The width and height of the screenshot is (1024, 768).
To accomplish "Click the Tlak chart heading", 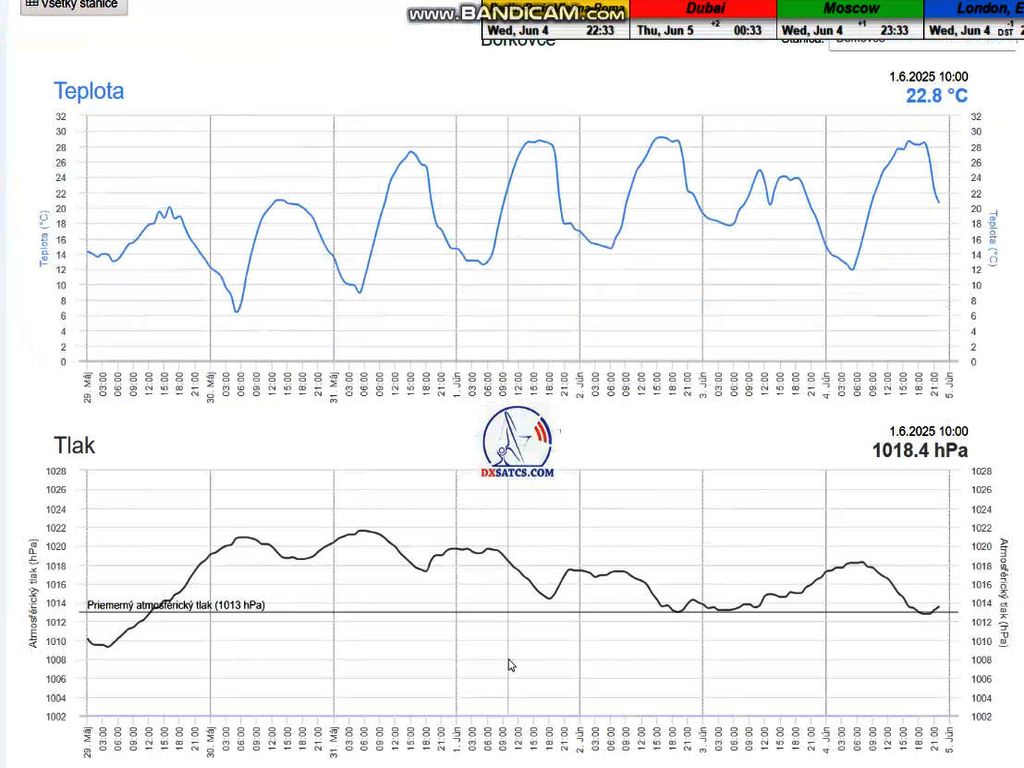I will [x=75, y=445].
